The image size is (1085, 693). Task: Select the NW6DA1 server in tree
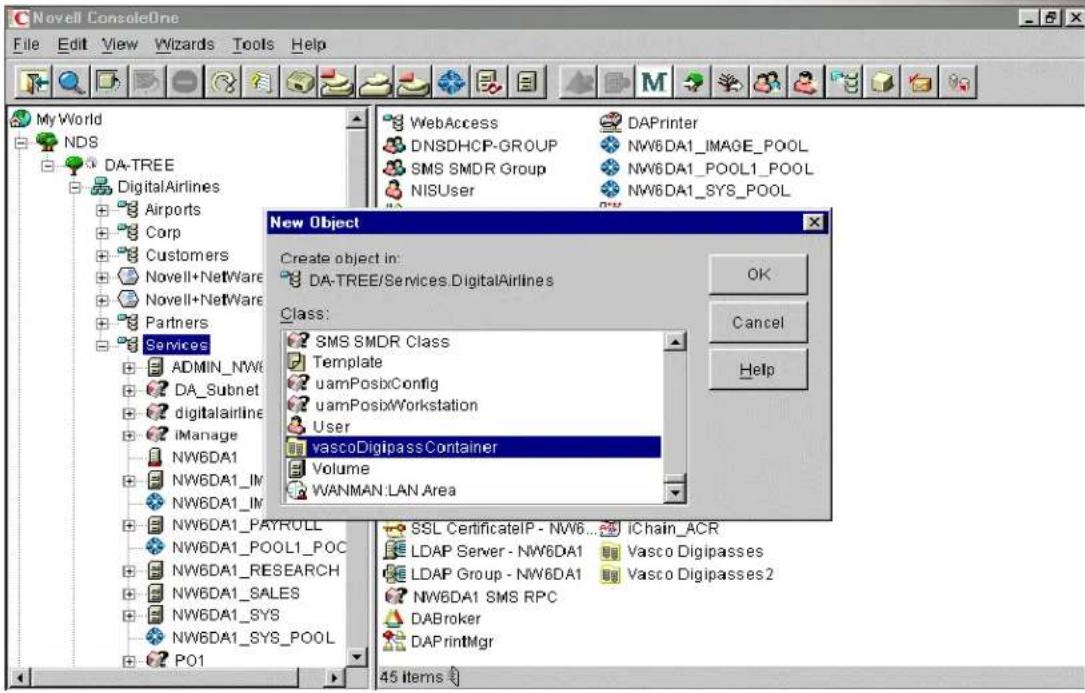click(x=205, y=457)
